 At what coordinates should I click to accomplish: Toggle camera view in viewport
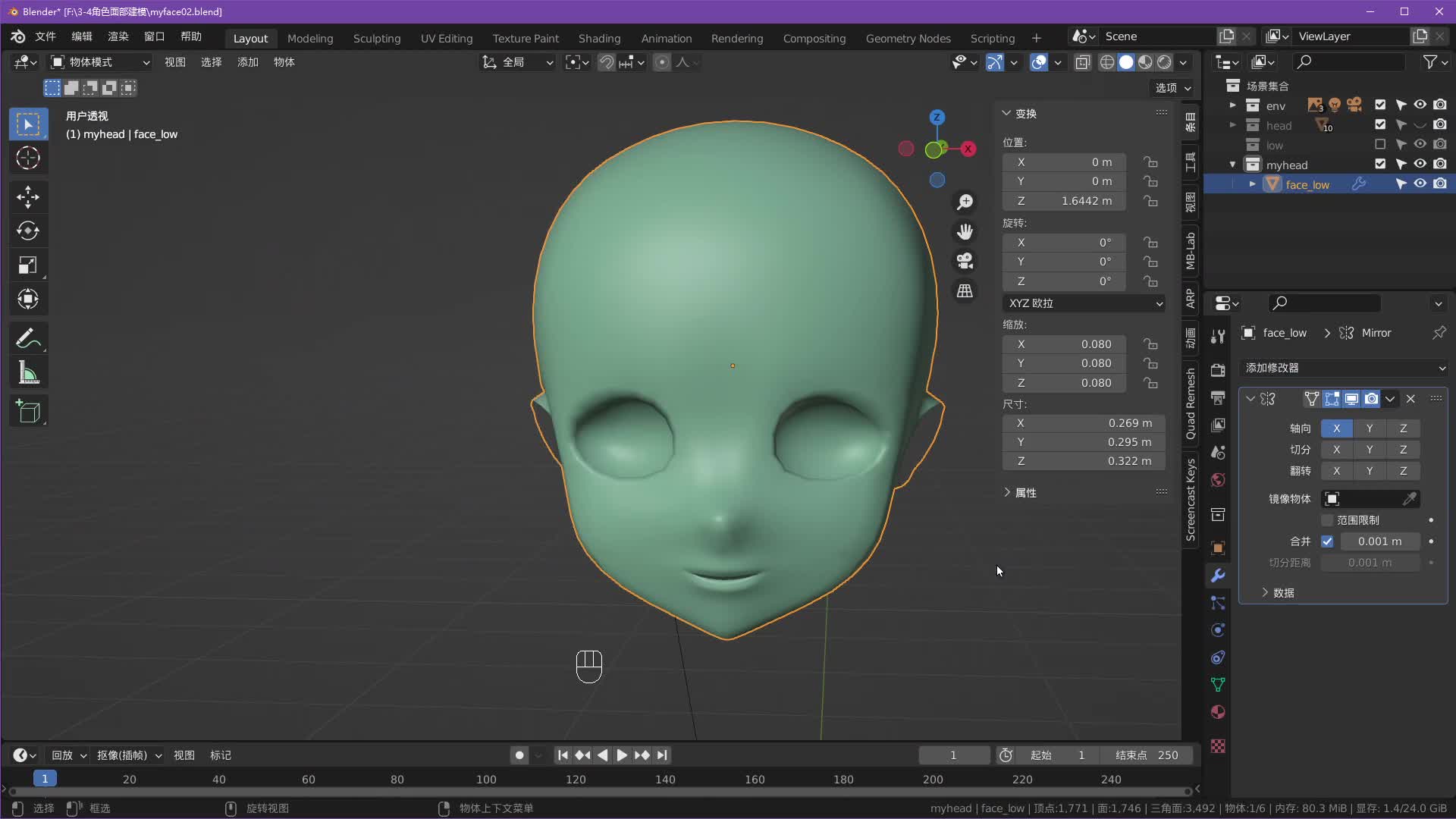[965, 261]
